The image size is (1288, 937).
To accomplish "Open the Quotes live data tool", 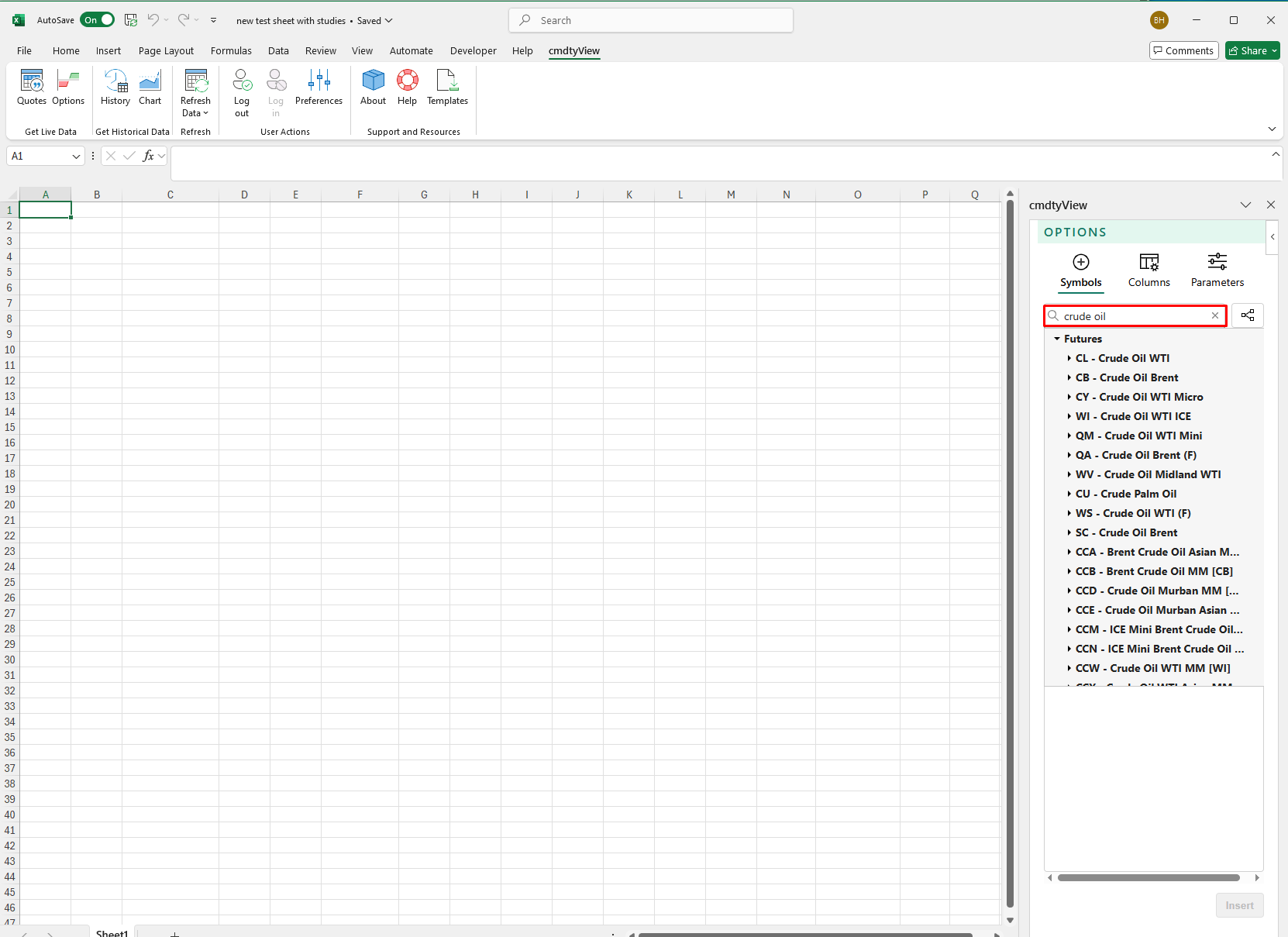I will click(x=32, y=87).
